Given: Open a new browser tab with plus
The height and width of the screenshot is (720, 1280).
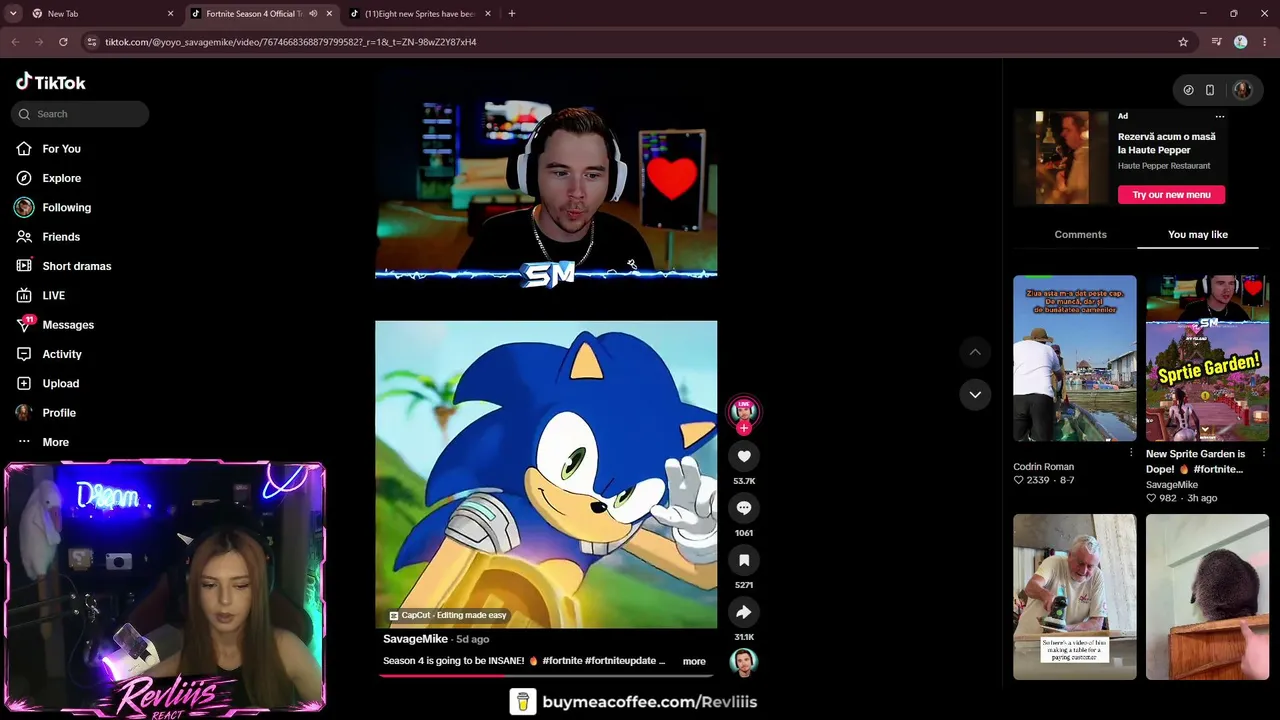Looking at the screenshot, I should tap(512, 14).
